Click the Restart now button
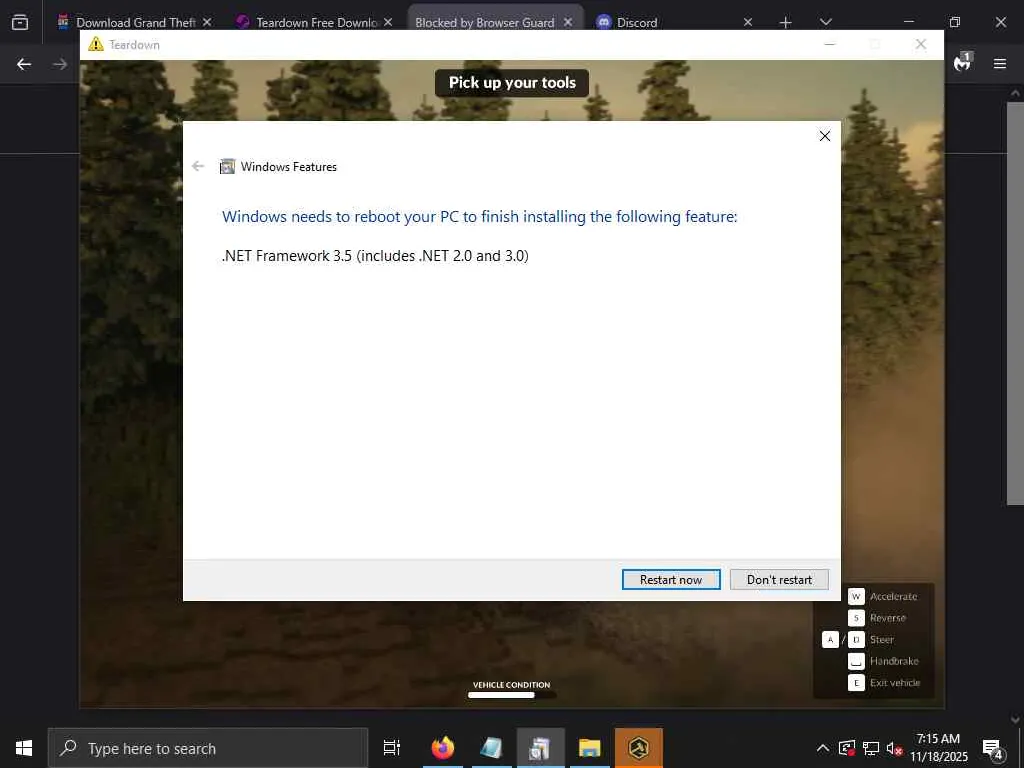Viewport: 1024px width, 768px height. click(x=671, y=579)
